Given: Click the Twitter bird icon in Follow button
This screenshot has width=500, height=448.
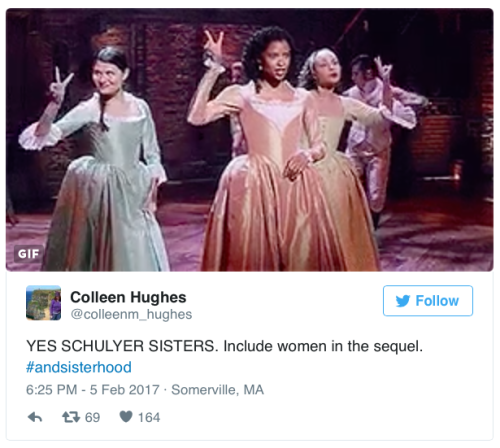Looking at the screenshot, I should tap(403, 301).
